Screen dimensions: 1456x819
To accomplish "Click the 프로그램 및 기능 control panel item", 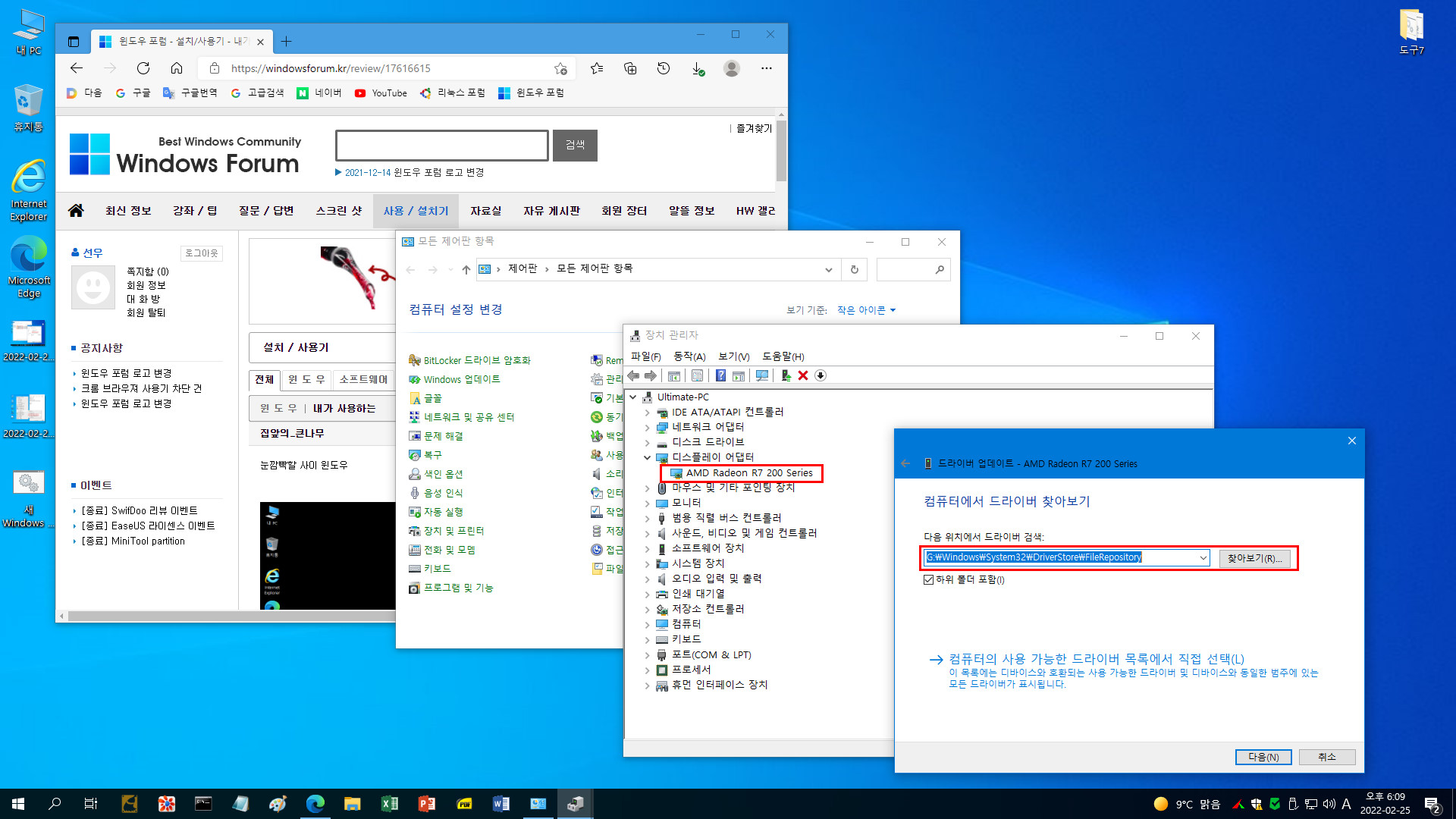I will pos(450,588).
